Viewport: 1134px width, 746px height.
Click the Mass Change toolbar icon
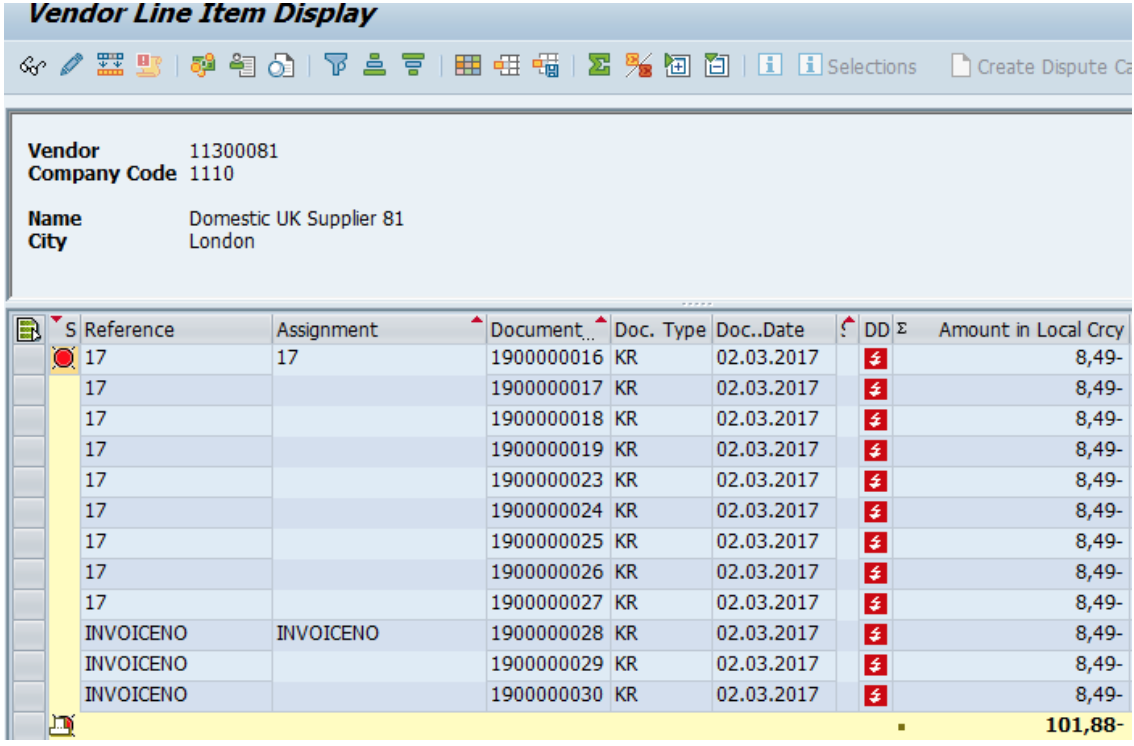tap(110, 66)
